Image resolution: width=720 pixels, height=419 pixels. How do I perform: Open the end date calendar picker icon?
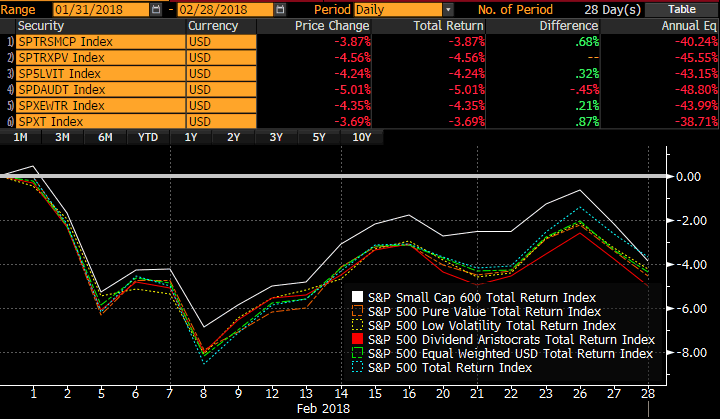[x=280, y=9]
